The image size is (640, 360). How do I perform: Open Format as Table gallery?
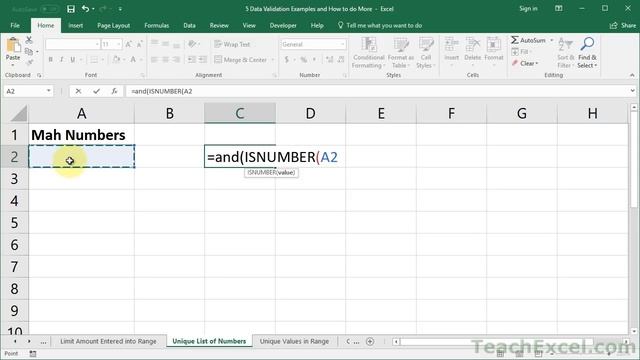[401, 53]
